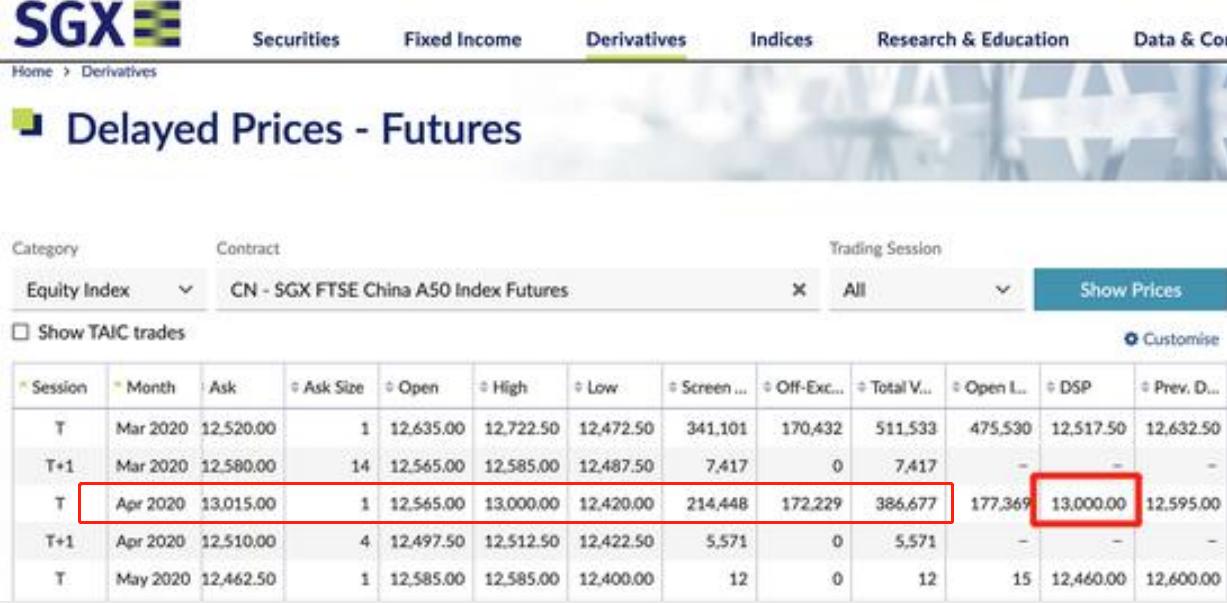This screenshot has height=603, width=1227.
Task: Select the Indices menu item
Action: click(x=781, y=40)
